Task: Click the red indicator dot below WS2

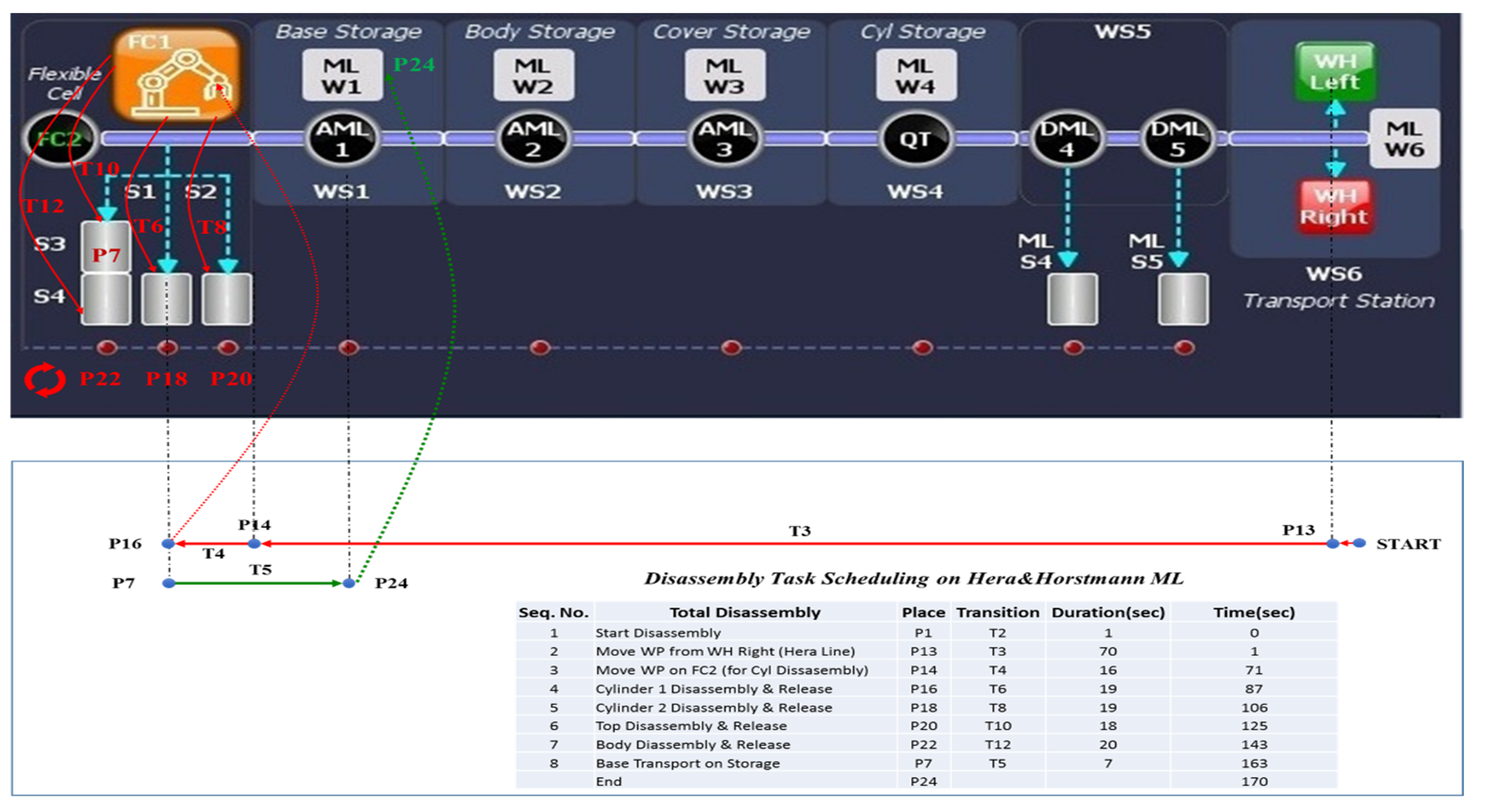Action: (x=540, y=347)
